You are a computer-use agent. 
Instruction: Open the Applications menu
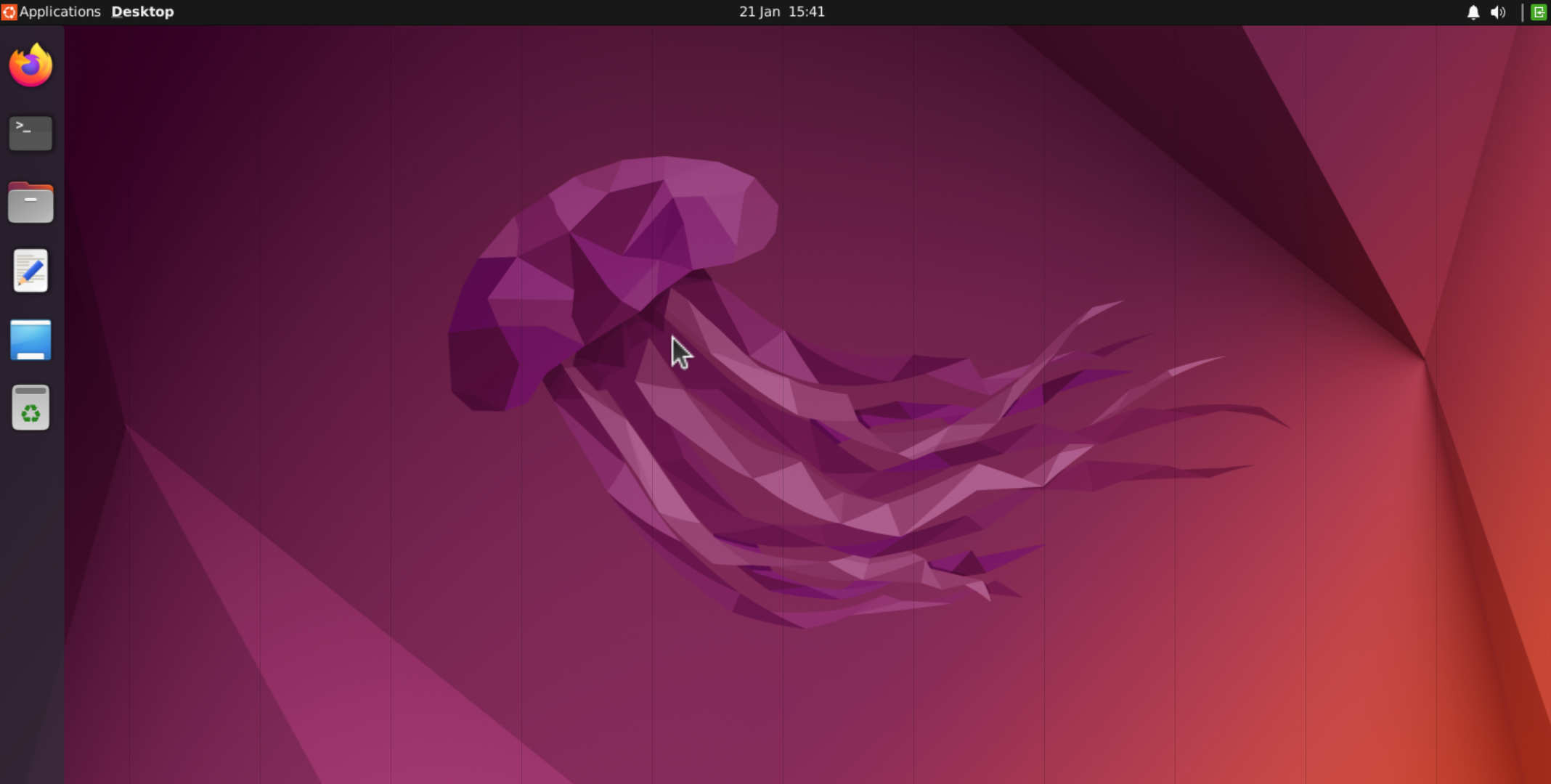click(x=60, y=12)
